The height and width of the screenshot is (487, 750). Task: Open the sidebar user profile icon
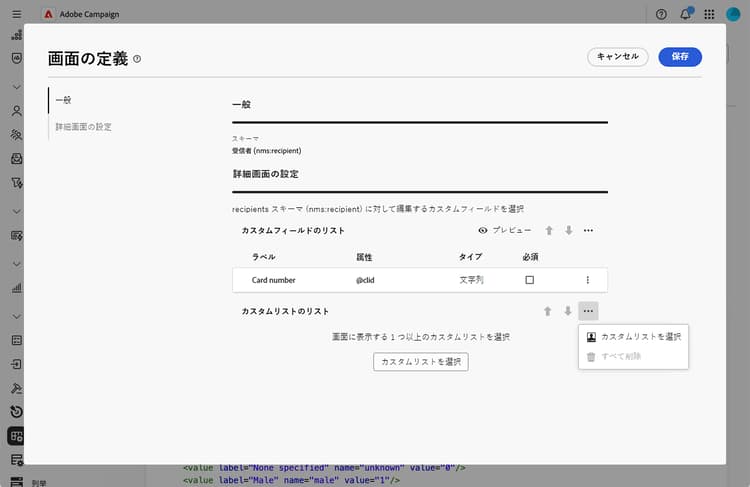coord(17,111)
